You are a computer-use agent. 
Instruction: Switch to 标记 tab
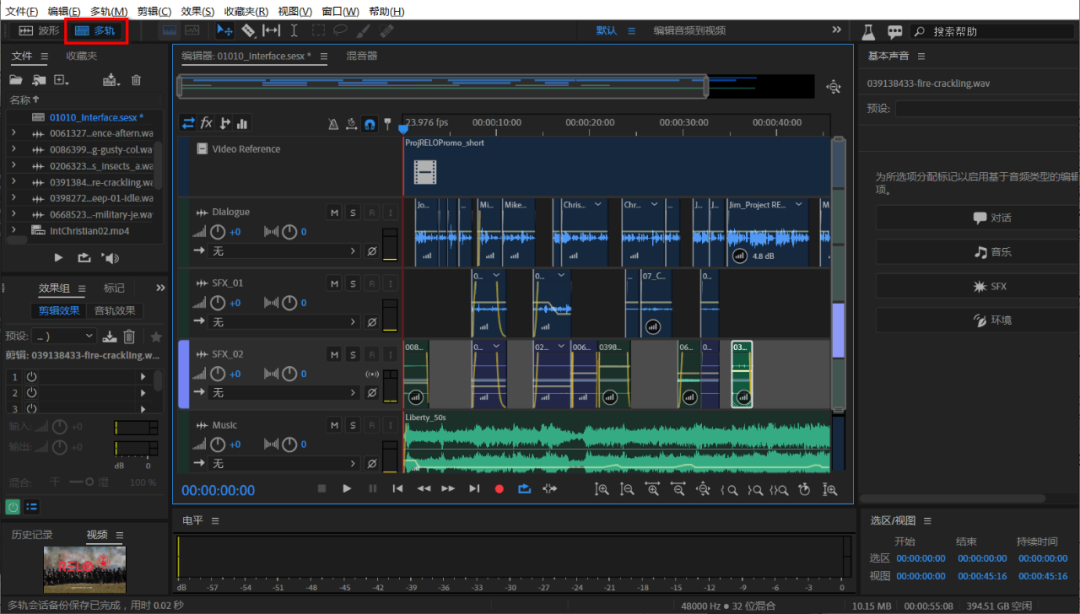114,288
